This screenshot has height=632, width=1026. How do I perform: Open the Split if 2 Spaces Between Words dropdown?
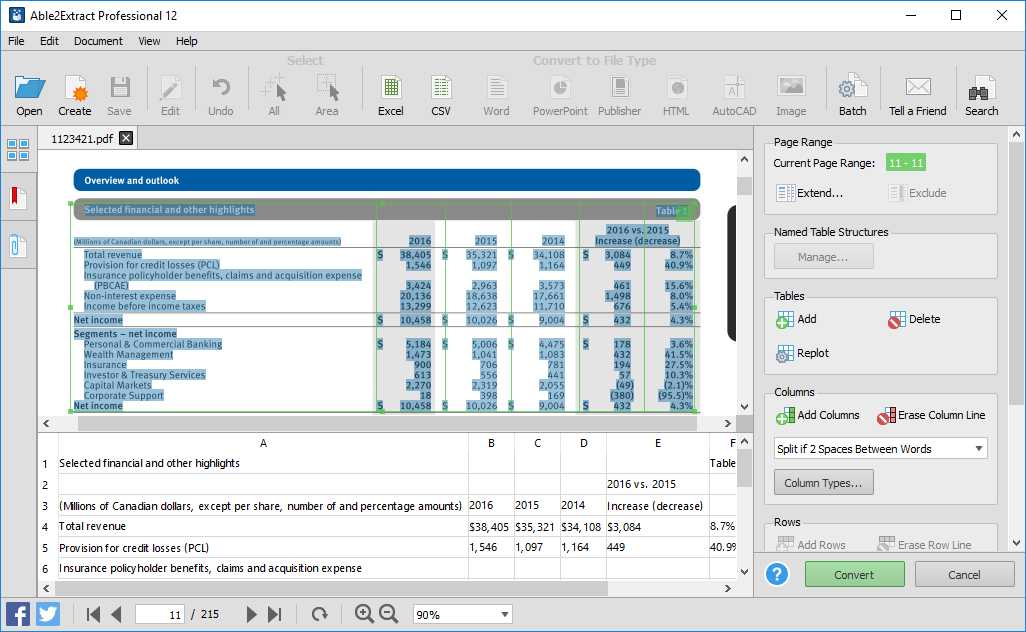pos(880,449)
